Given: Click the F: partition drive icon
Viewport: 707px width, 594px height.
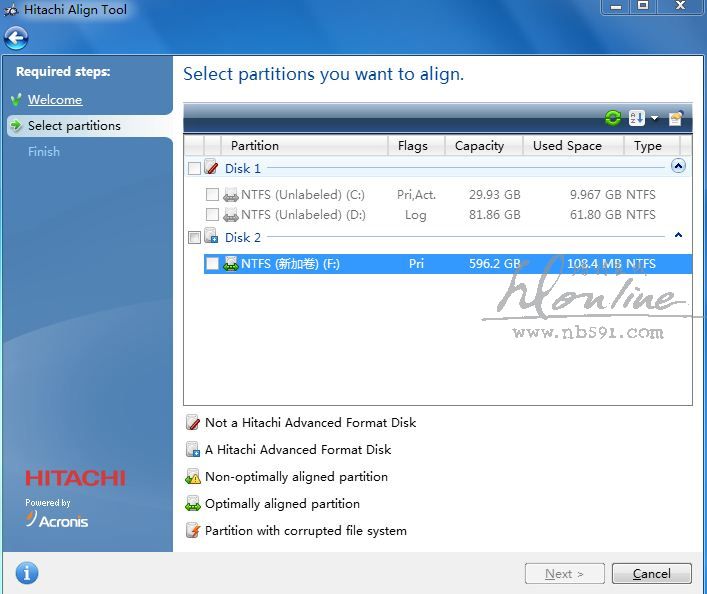Looking at the screenshot, I should tap(231, 263).
